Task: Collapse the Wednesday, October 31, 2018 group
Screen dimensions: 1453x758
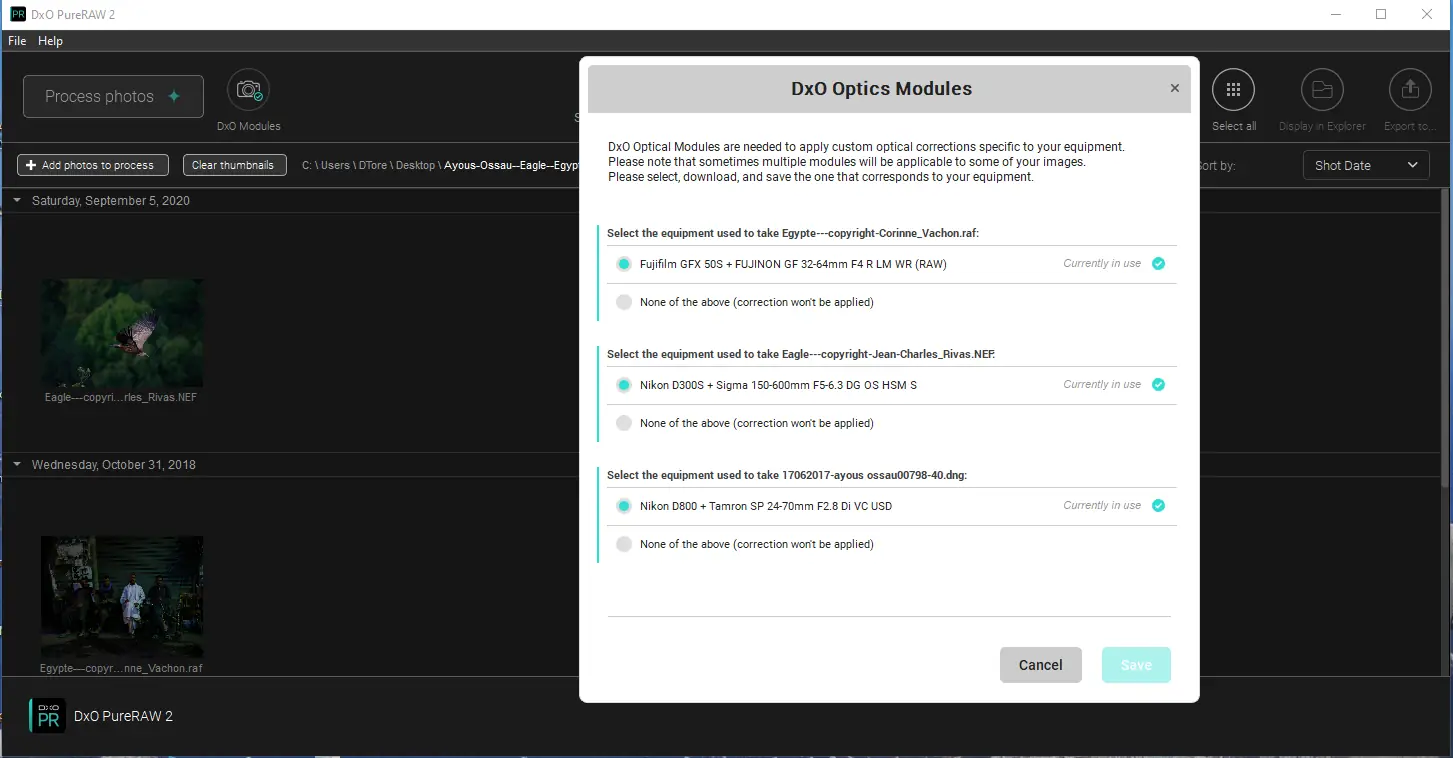Action: click(17, 465)
